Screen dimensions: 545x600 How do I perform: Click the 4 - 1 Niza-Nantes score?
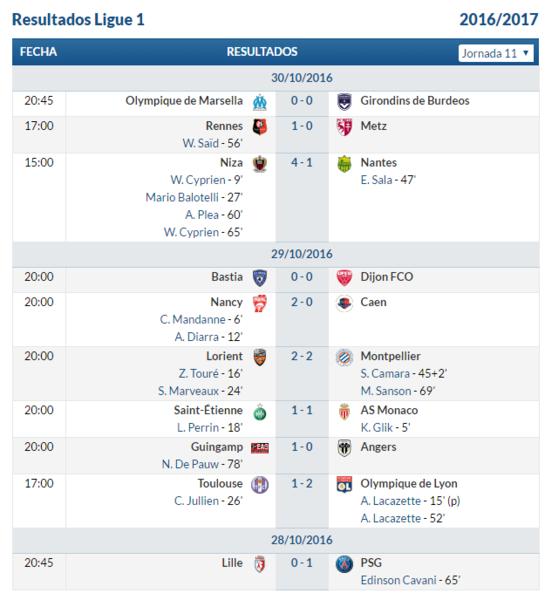[x=302, y=163]
